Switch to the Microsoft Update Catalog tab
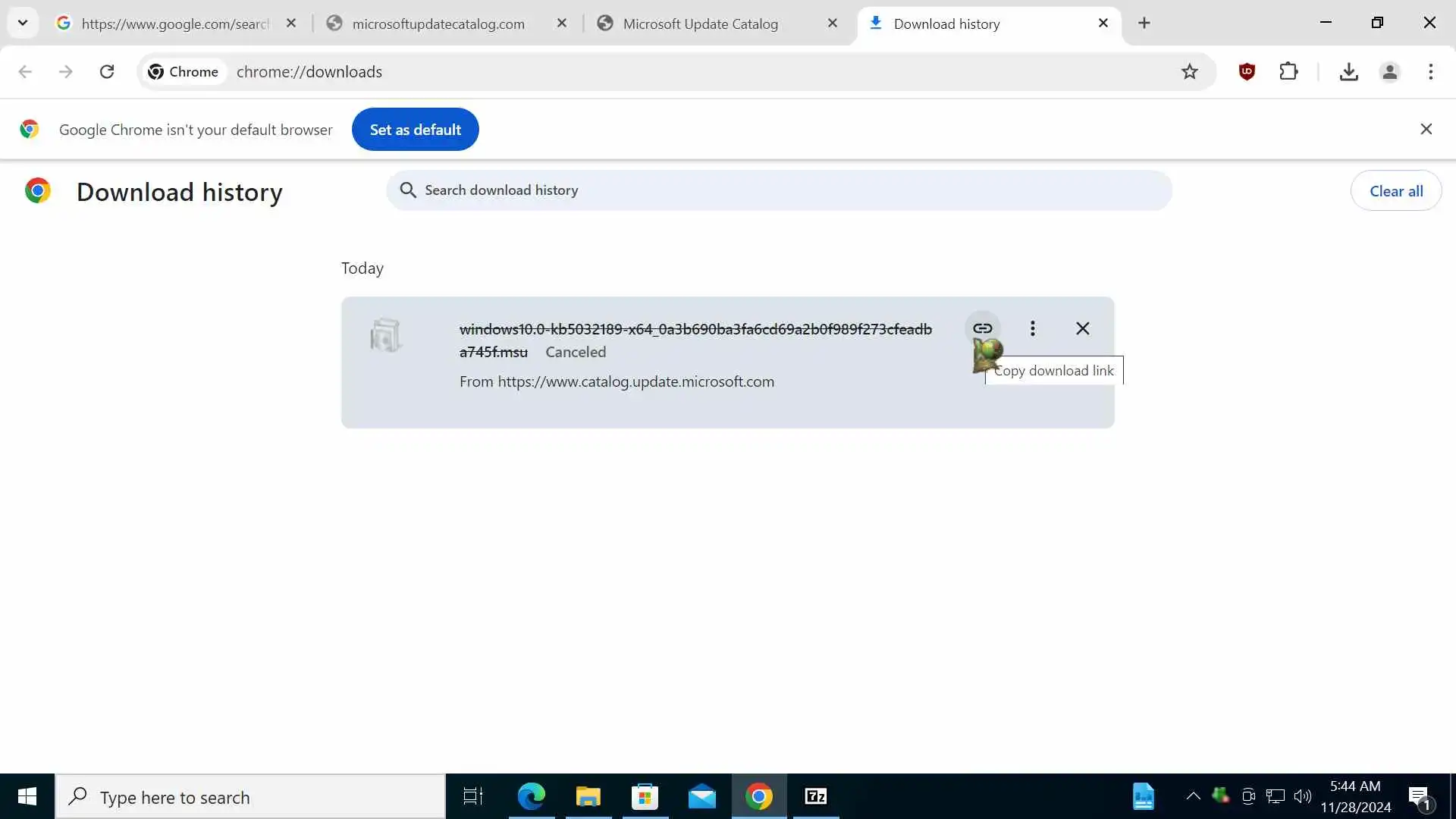This screenshot has width=1456, height=819. (x=700, y=24)
